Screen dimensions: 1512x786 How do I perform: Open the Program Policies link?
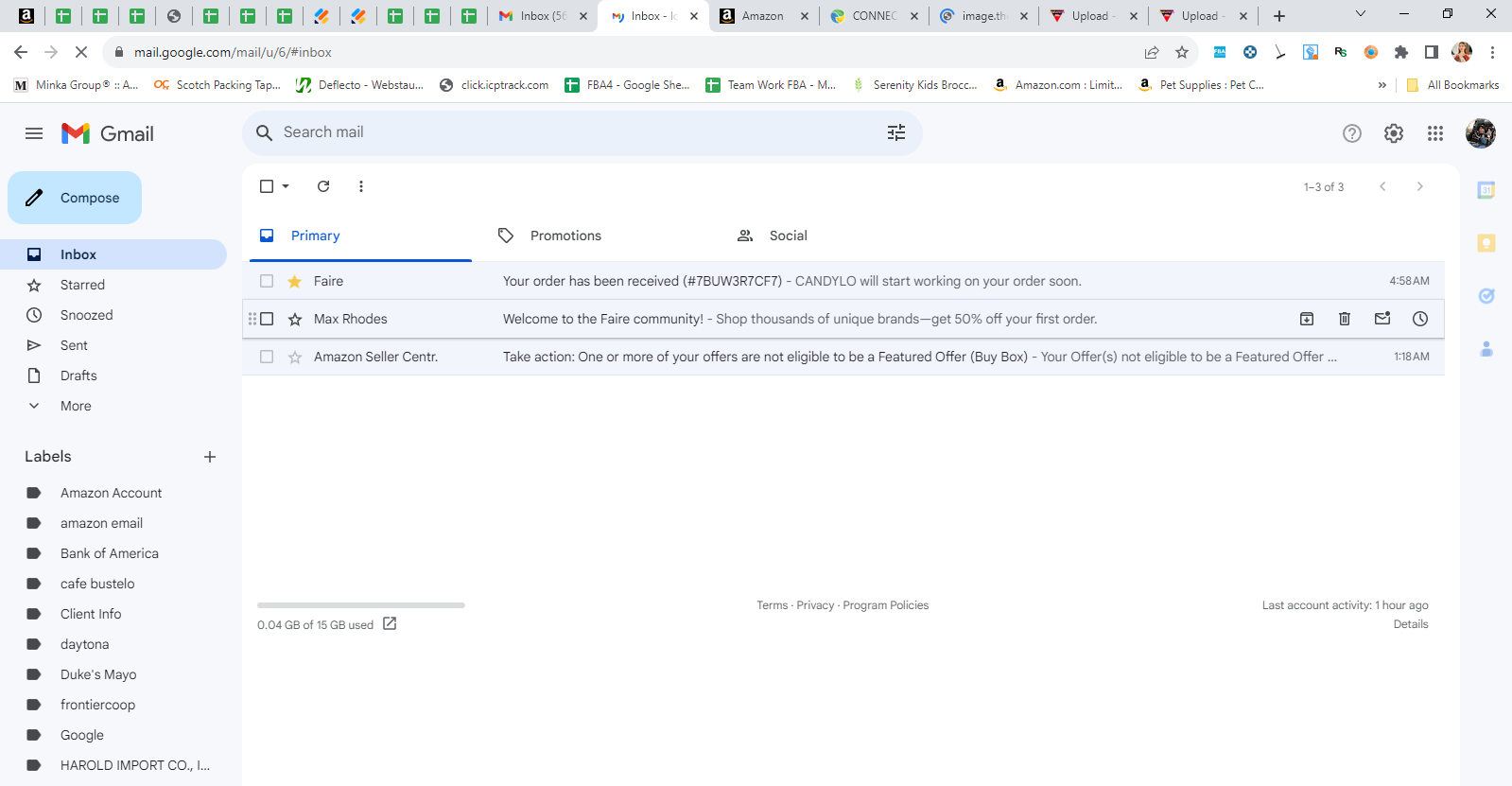tap(886, 605)
